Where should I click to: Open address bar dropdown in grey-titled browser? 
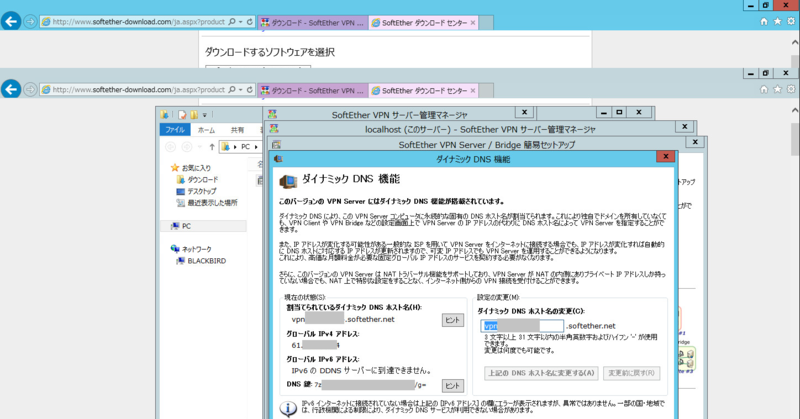(240, 90)
